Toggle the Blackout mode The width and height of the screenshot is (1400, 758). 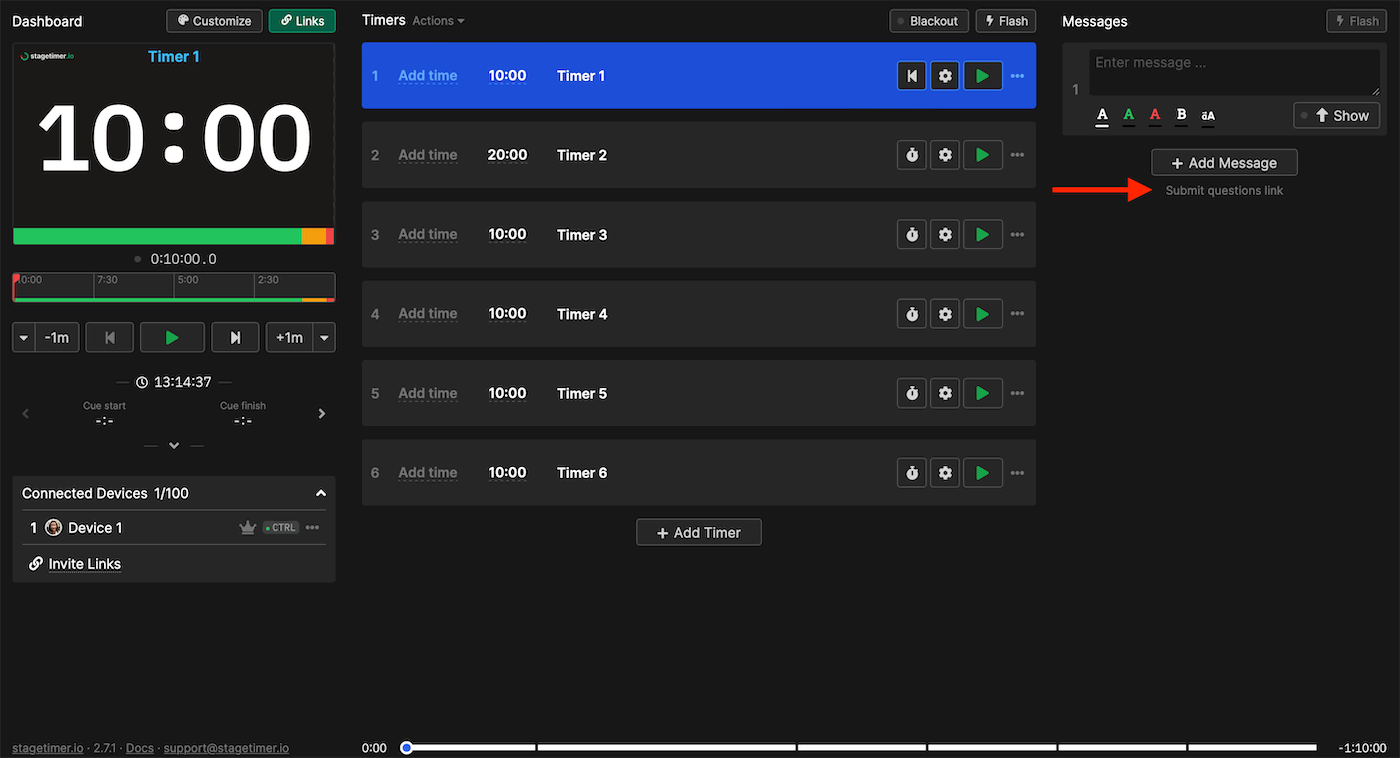click(927, 21)
